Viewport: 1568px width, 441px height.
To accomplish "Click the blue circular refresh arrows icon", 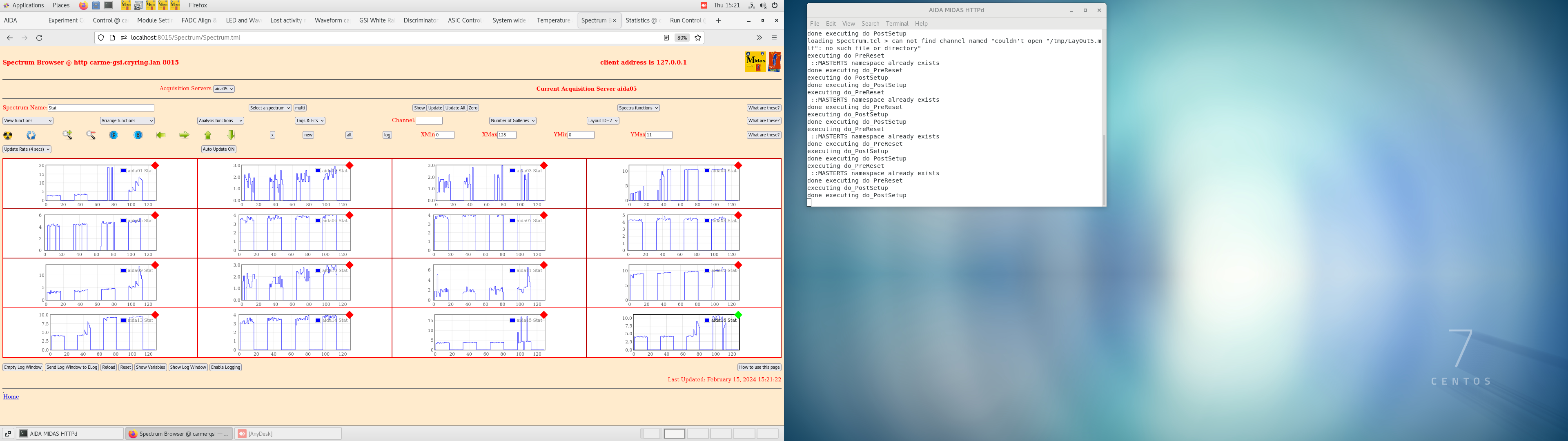I will 31,135.
